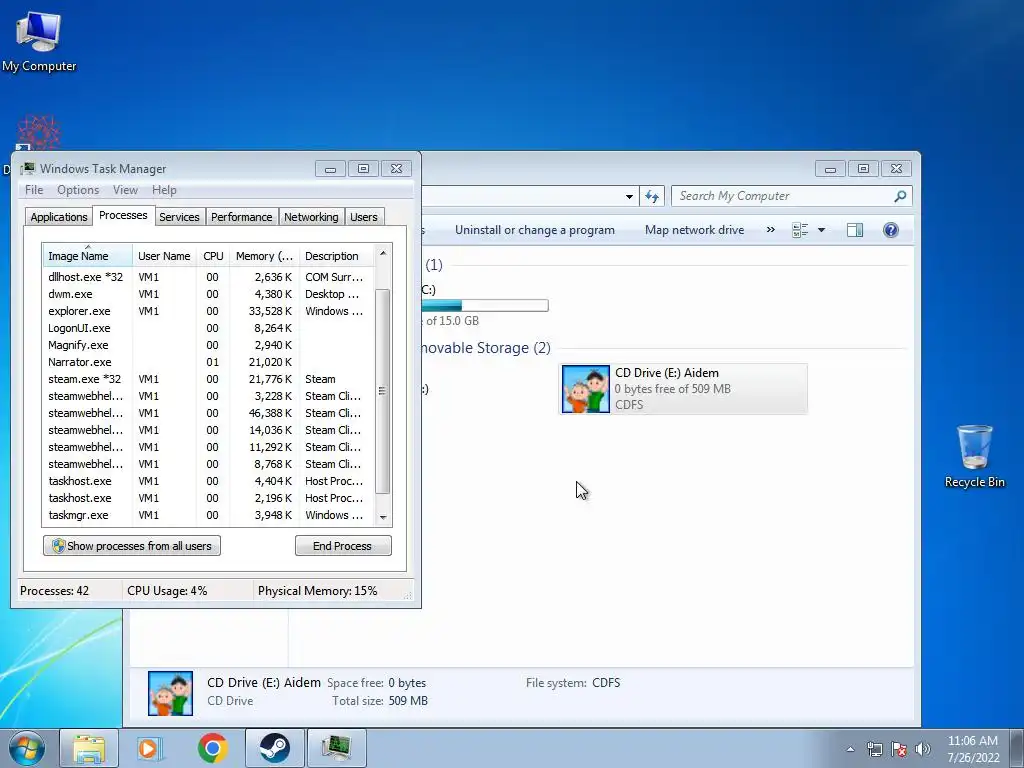Image resolution: width=1024 pixels, height=768 pixels.
Task: Open the clock showing 11:06 AM
Action: [x=973, y=749]
